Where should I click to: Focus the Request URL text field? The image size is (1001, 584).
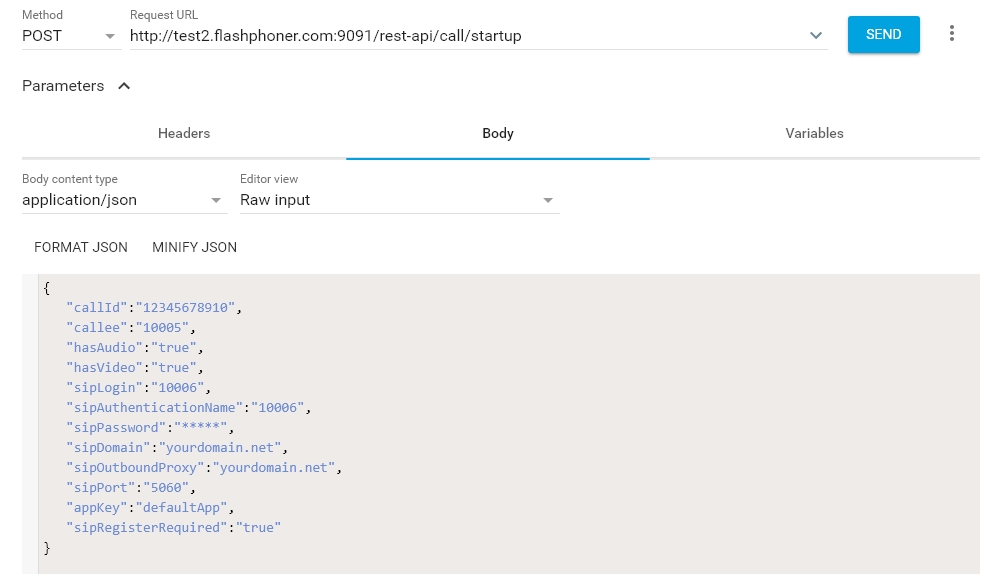465,36
